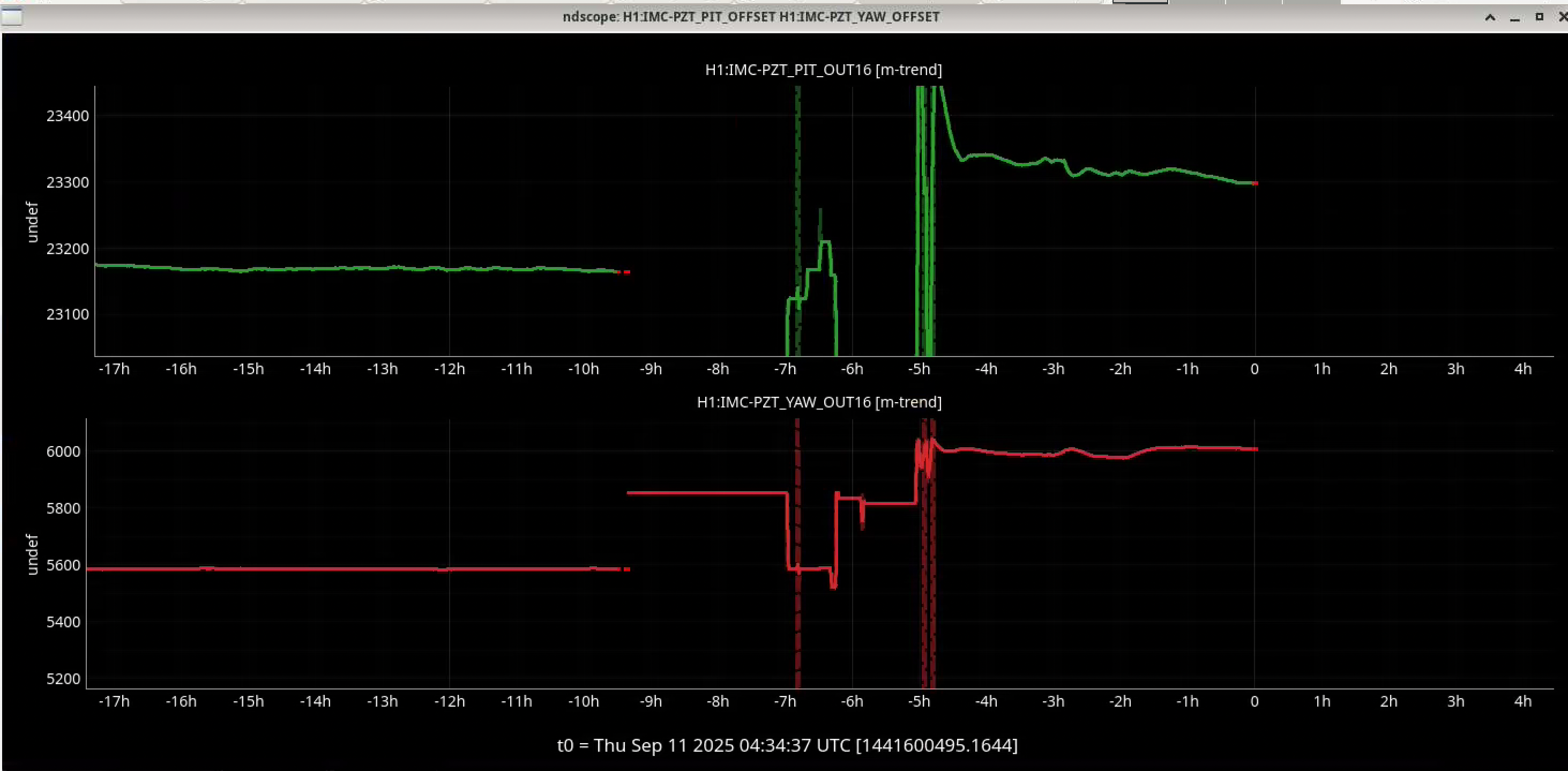Click the 0 tick on the YAW plot x-axis
Image resolution: width=1568 pixels, height=771 pixels.
(x=1254, y=702)
